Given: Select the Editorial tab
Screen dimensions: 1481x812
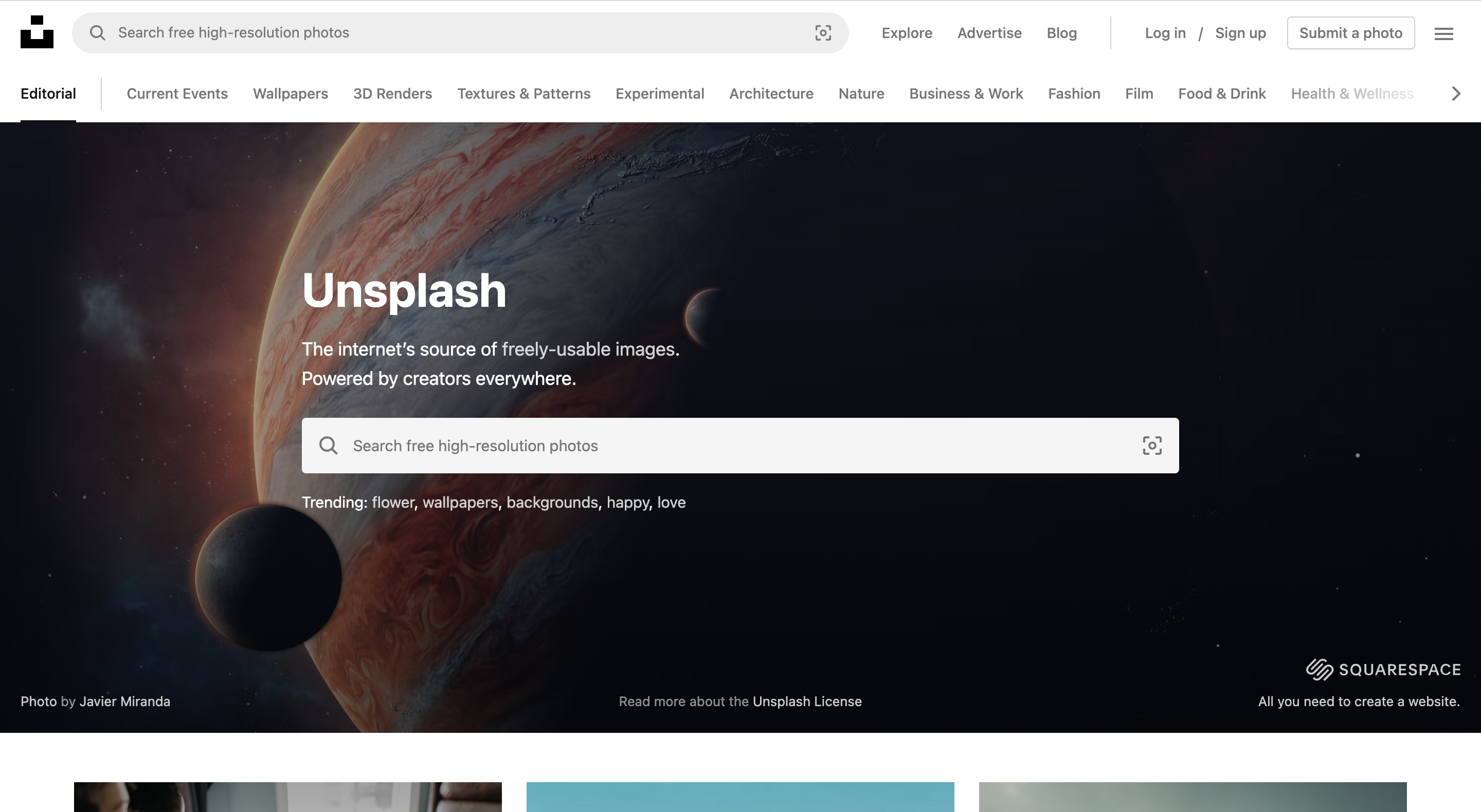Looking at the screenshot, I should tap(48, 93).
